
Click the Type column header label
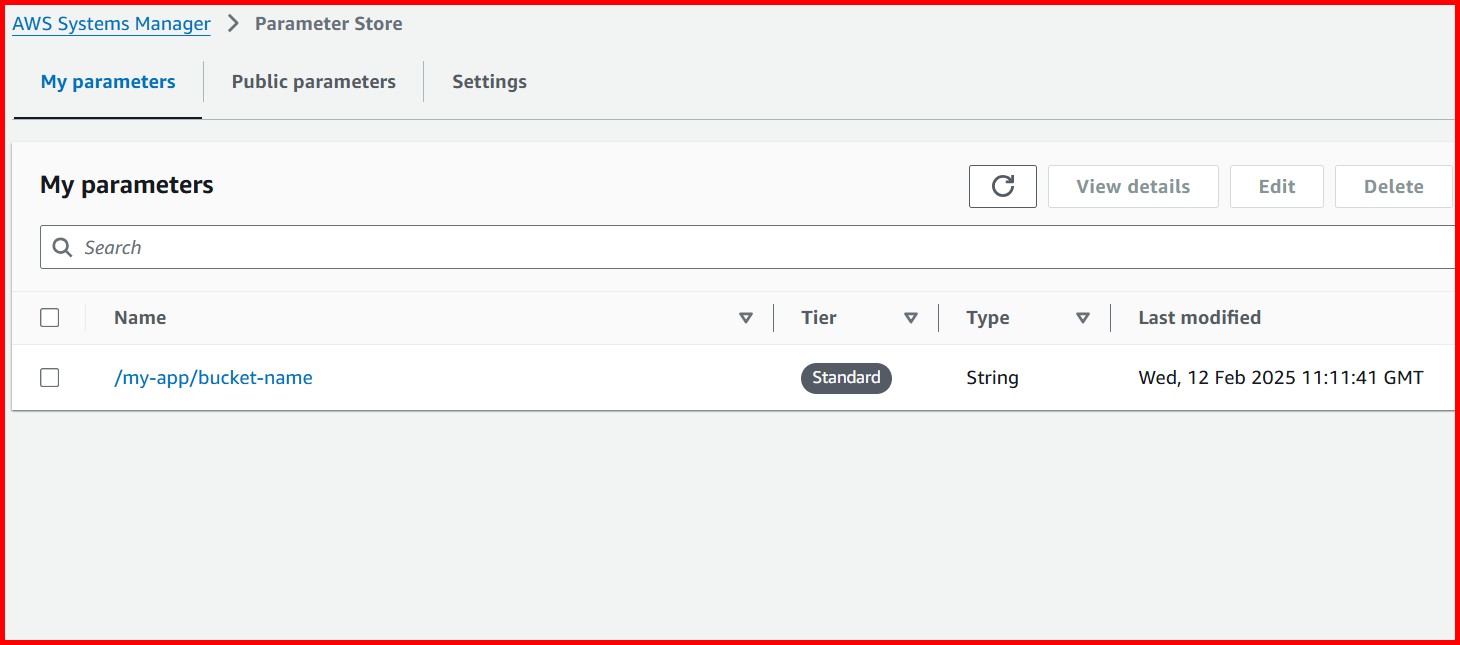click(x=988, y=318)
